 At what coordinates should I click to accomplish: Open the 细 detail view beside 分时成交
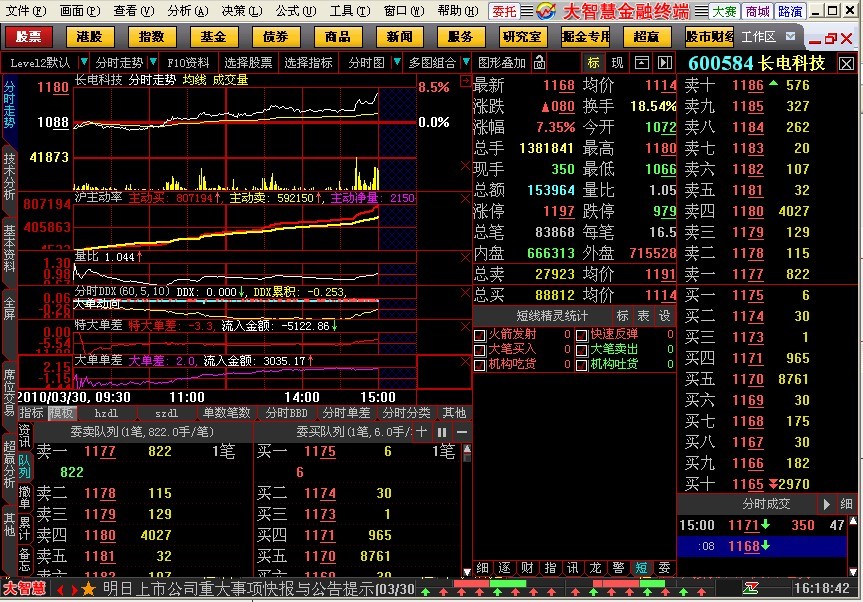[846, 504]
